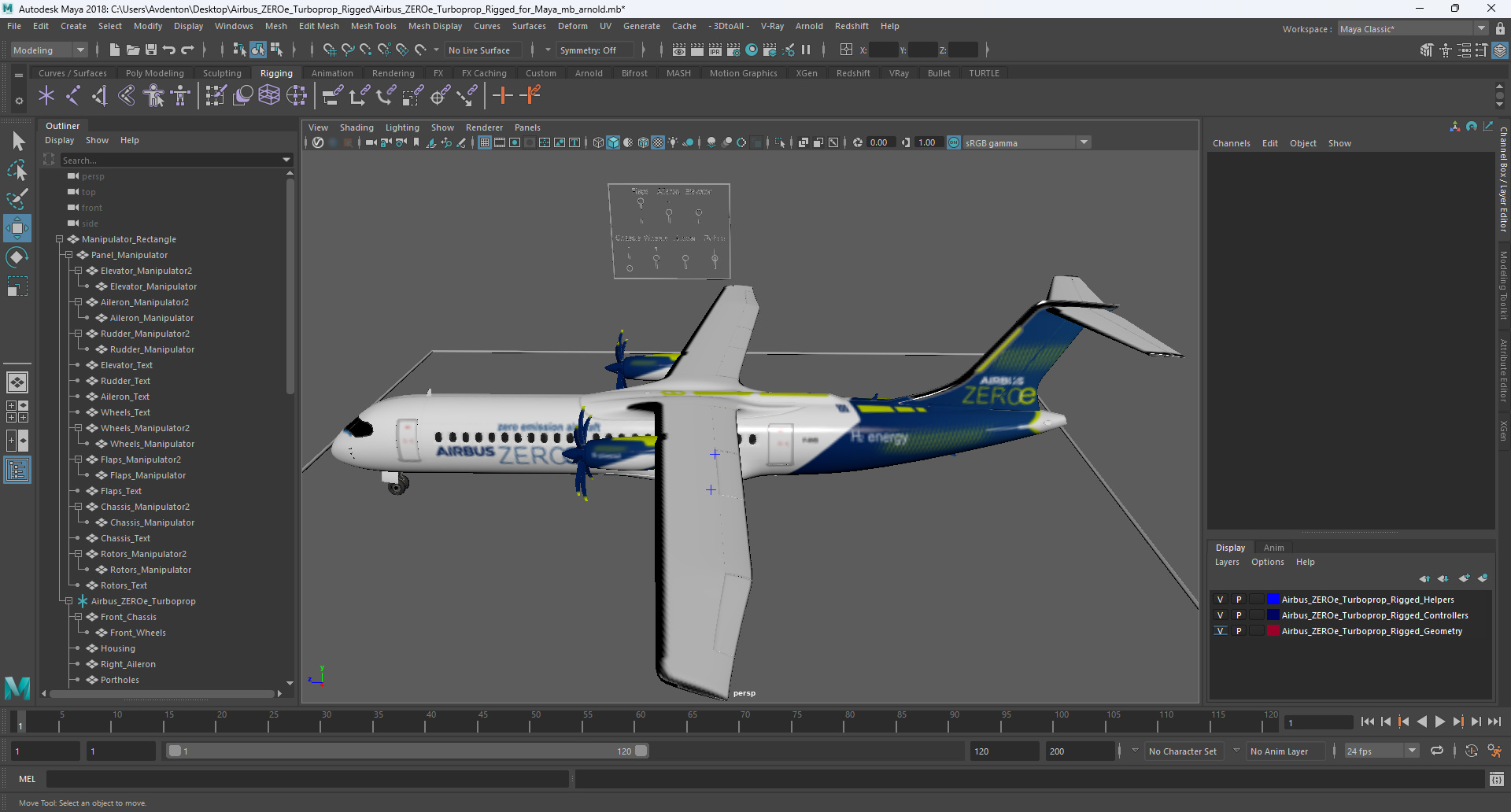Open the Deform menu
Screen dimensions: 1511x812
click(x=573, y=26)
